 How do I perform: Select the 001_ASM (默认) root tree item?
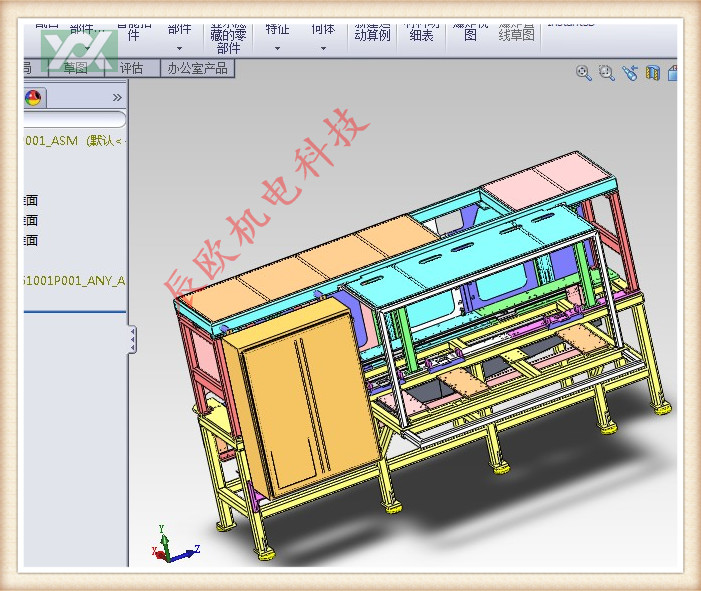coord(74,141)
